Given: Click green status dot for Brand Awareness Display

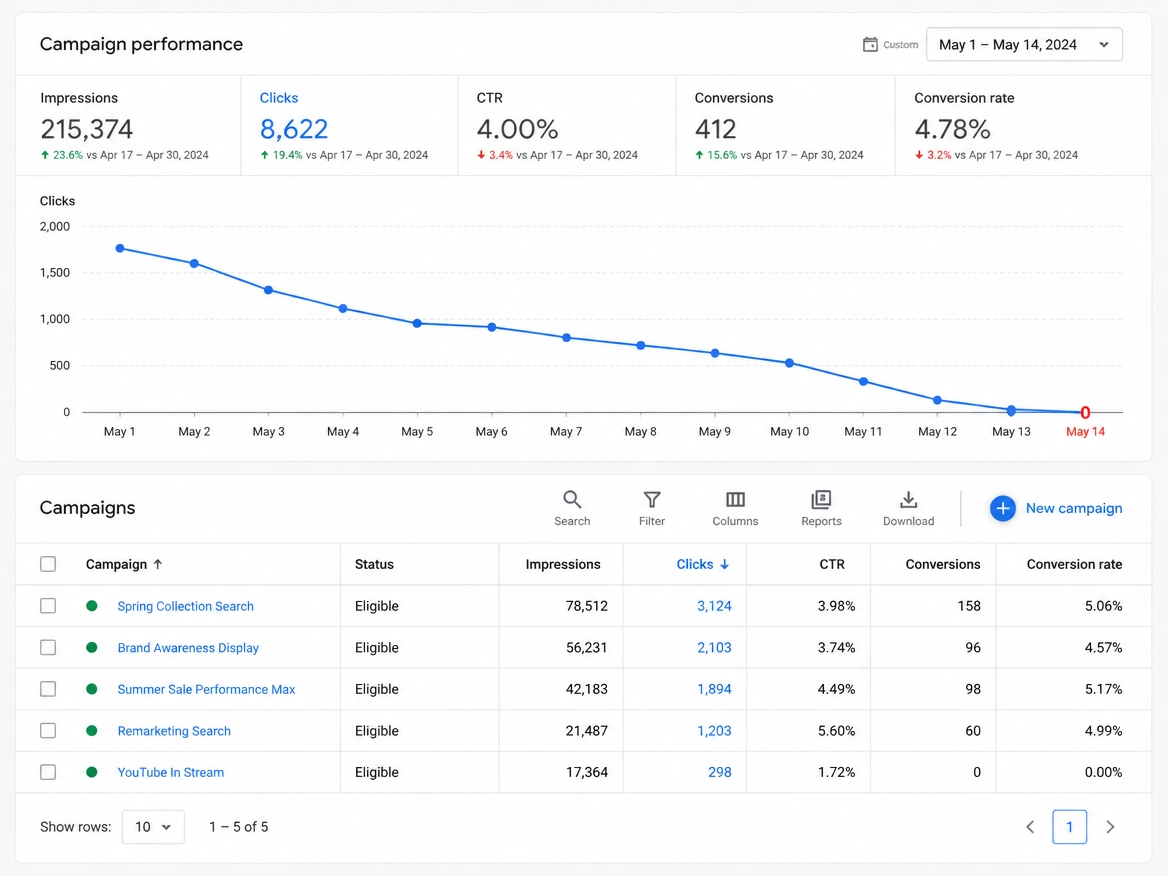Looking at the screenshot, I should 92,647.
